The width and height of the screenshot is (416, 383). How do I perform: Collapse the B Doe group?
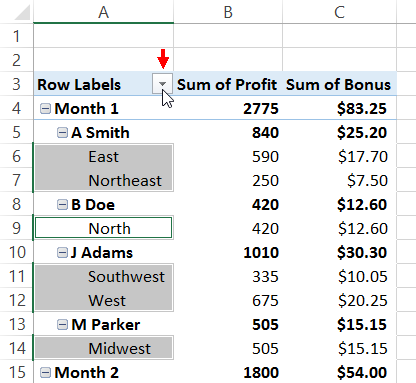[x=62, y=205]
